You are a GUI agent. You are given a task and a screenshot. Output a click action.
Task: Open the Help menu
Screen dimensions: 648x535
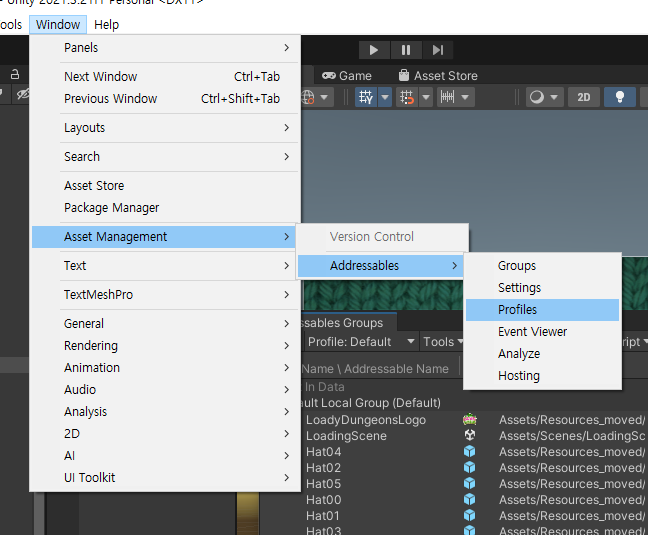106,25
